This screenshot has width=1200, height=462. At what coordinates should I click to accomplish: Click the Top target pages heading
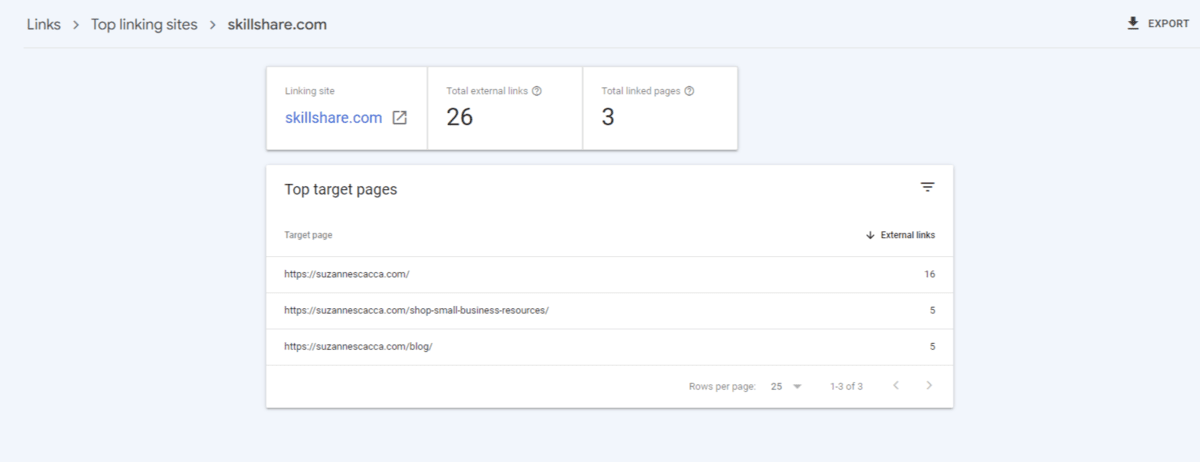(340, 189)
